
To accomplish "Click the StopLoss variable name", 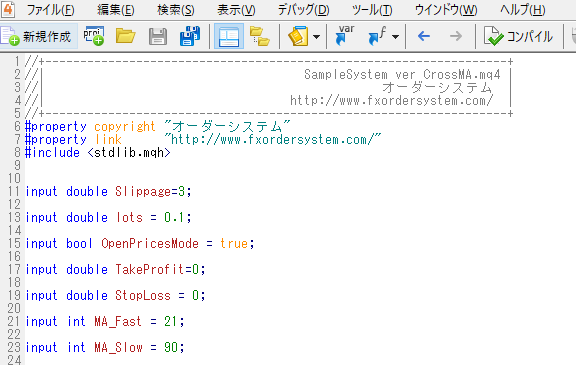I will 143,296.
